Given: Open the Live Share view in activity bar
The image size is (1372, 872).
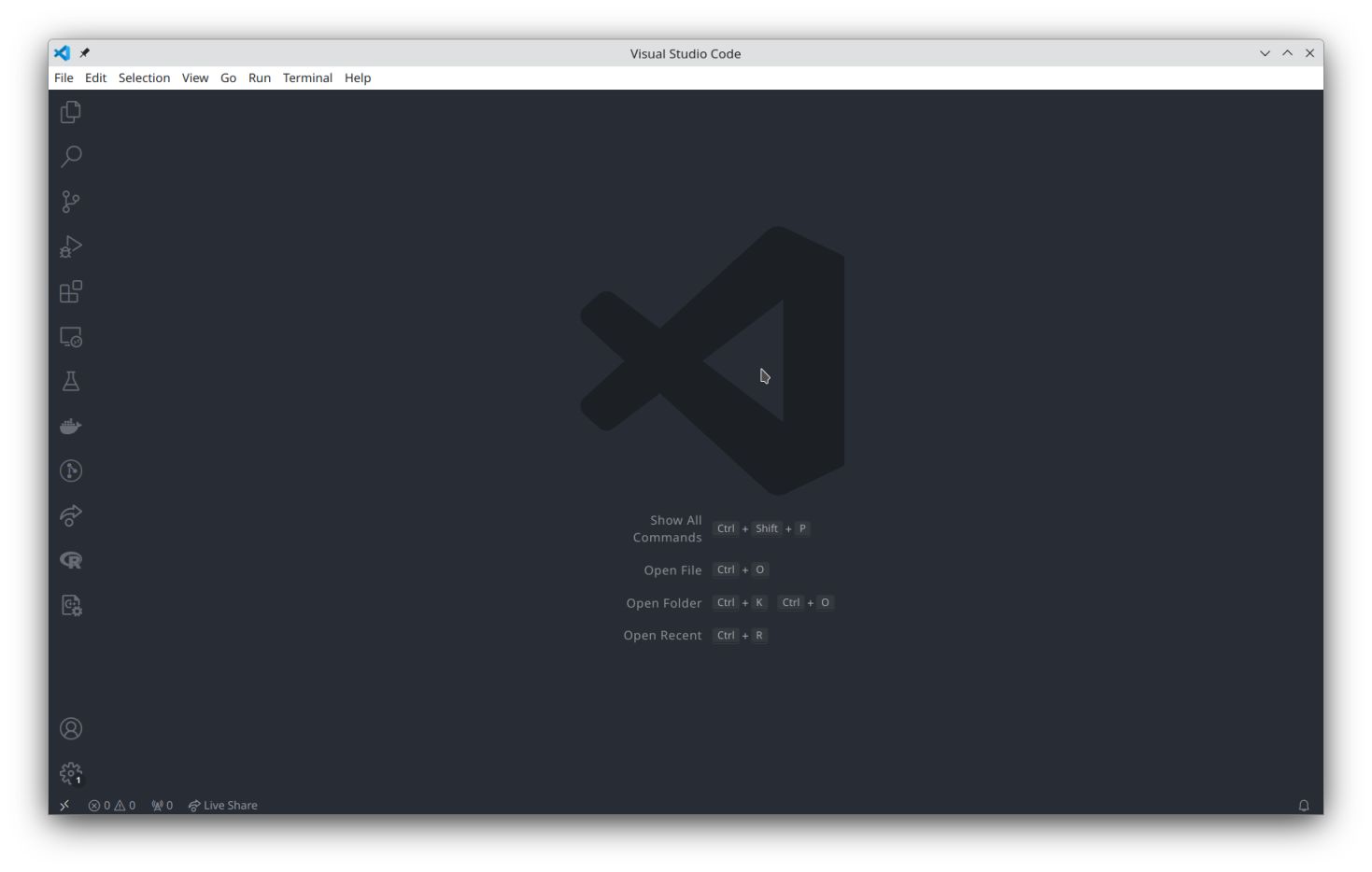Looking at the screenshot, I should [x=71, y=515].
